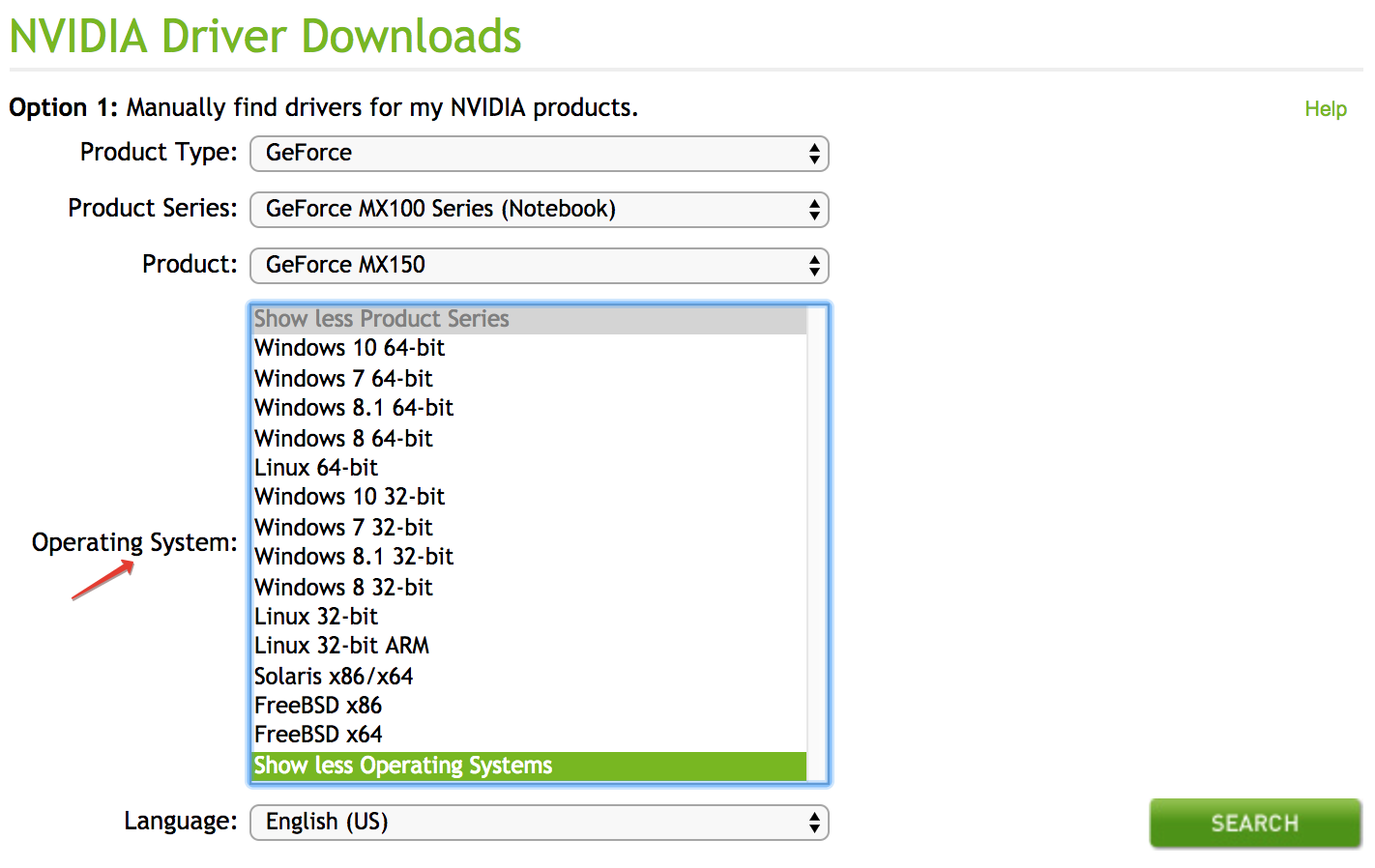Choose Windows 10 64-bit operating system
The image size is (1375, 868).
[x=529, y=349]
